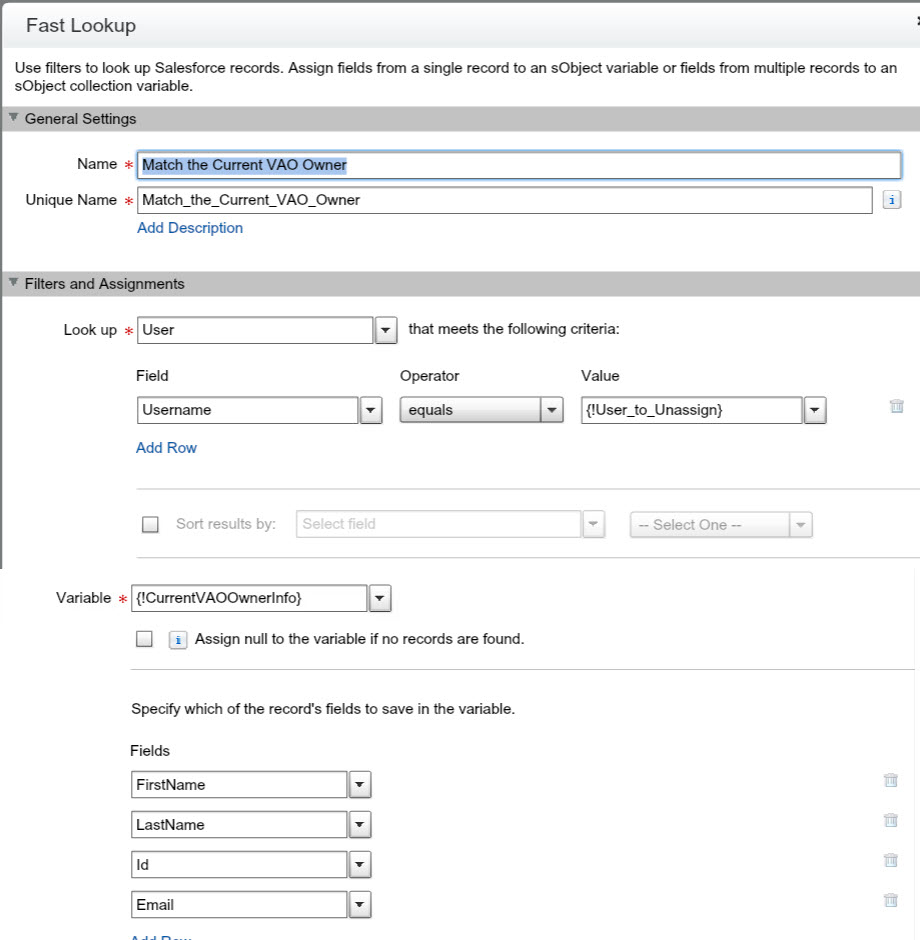Check Assign null to the variable checkbox
920x940 pixels.
(144, 639)
